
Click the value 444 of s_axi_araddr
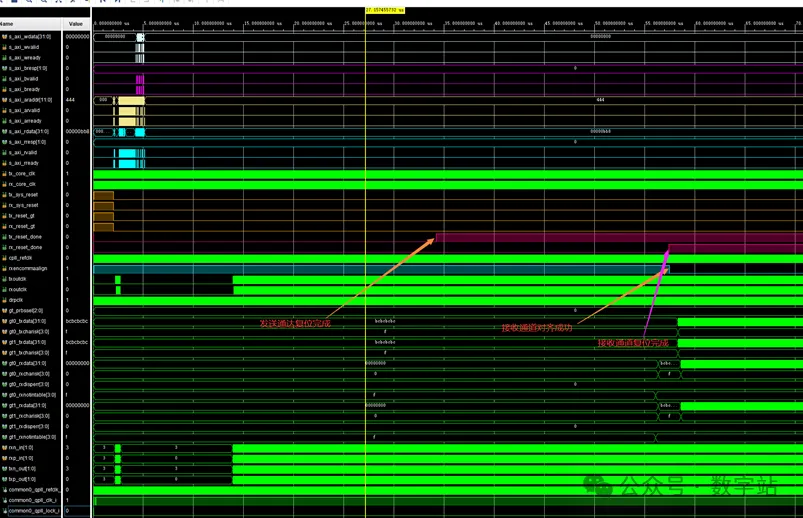pos(71,100)
